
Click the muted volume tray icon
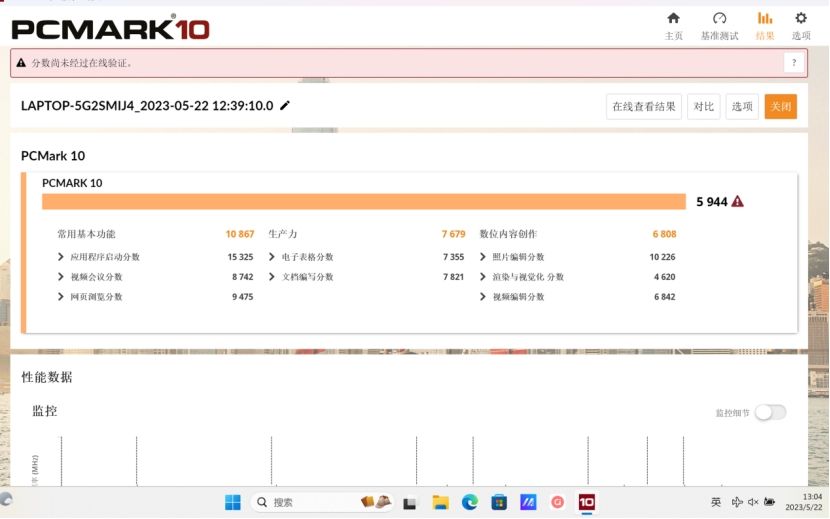coord(753,502)
